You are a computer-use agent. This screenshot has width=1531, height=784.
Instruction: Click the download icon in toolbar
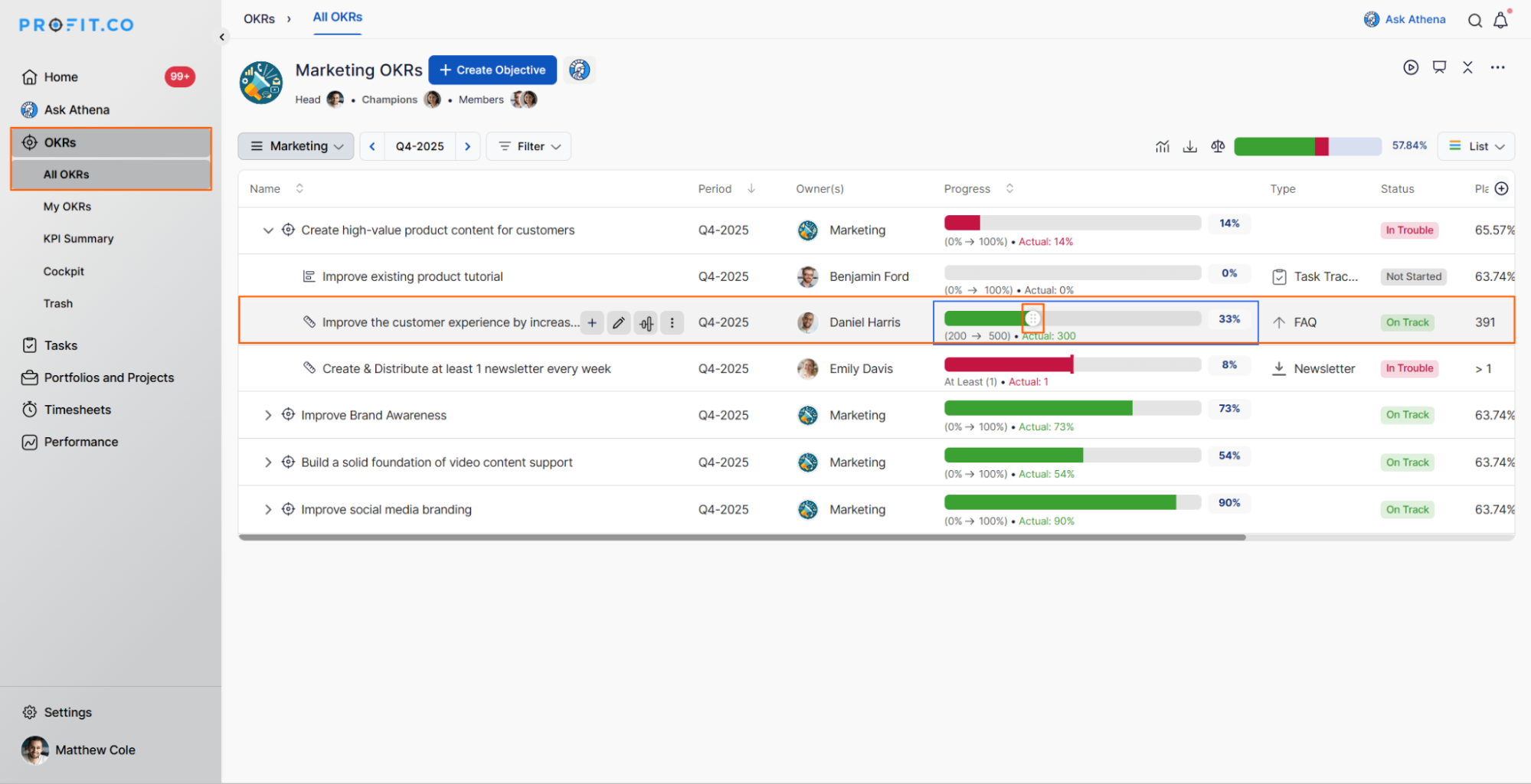point(1189,146)
